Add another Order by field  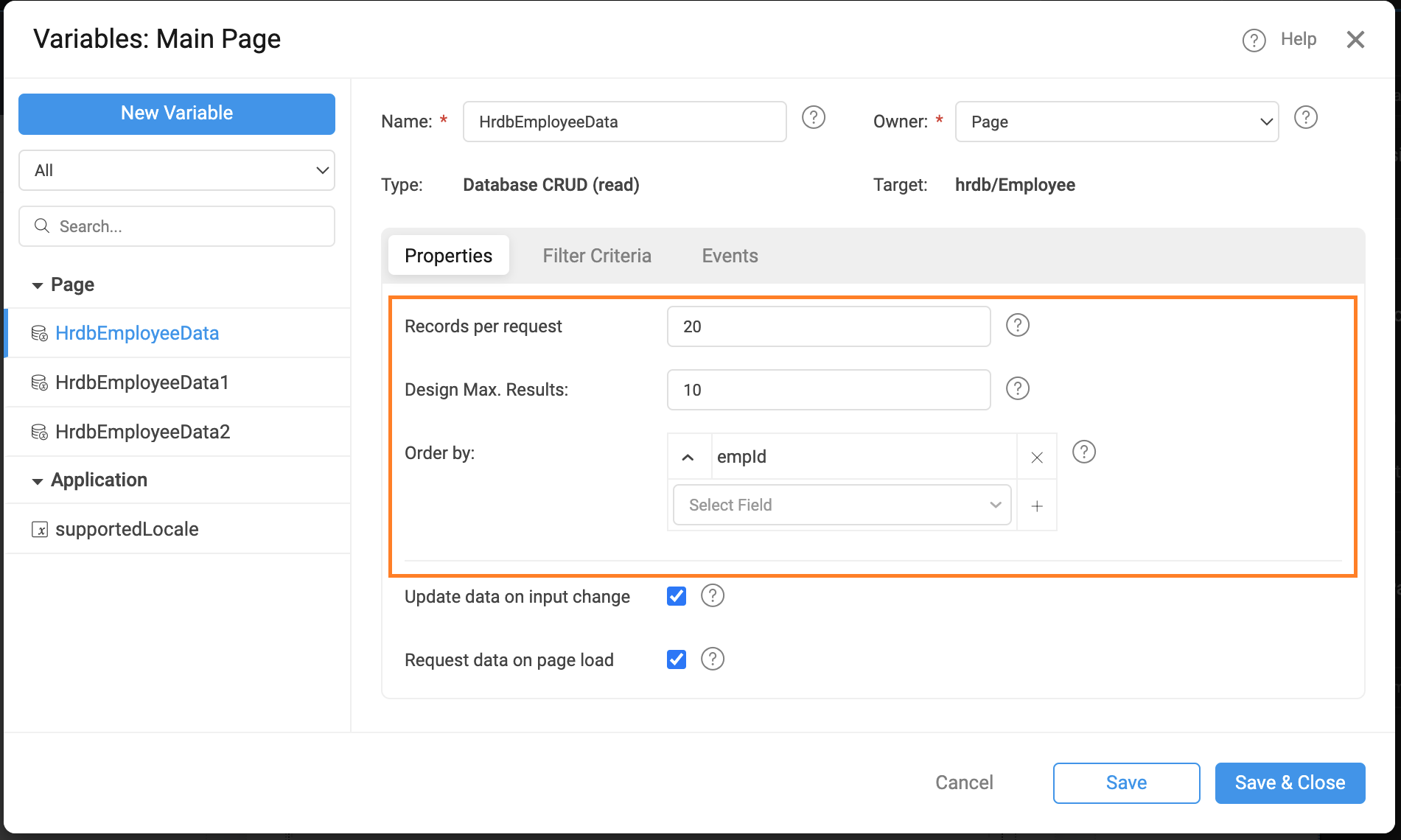click(x=1036, y=505)
